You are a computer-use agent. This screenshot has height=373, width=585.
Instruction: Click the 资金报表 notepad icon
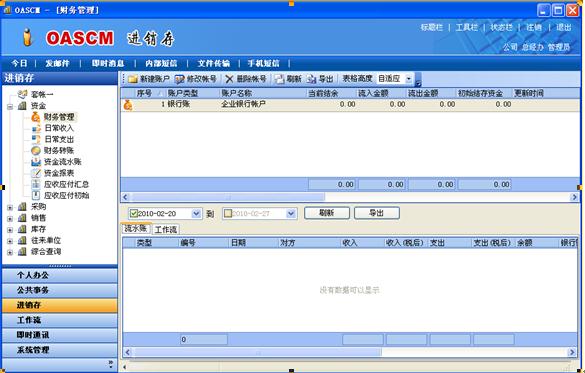coord(36,173)
